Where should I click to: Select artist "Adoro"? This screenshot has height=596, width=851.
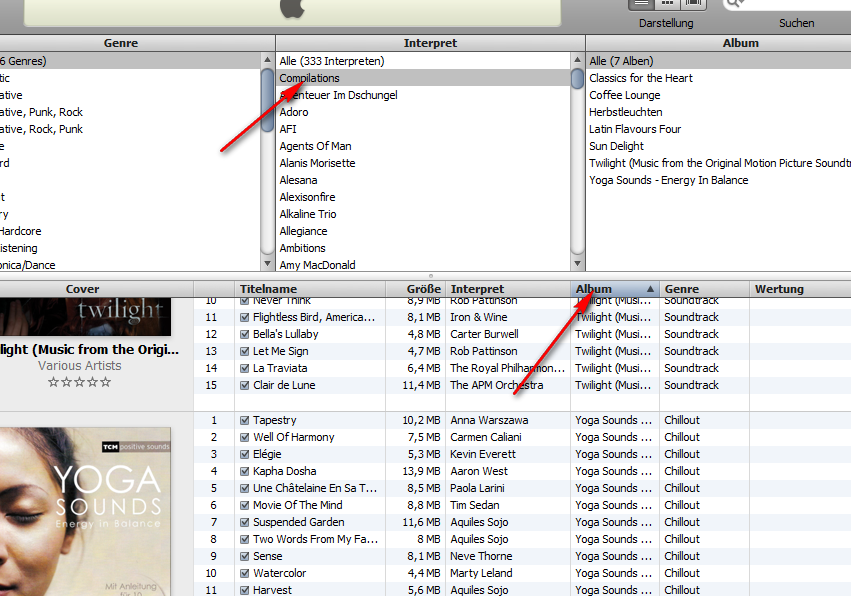pyautogui.click(x=423, y=112)
